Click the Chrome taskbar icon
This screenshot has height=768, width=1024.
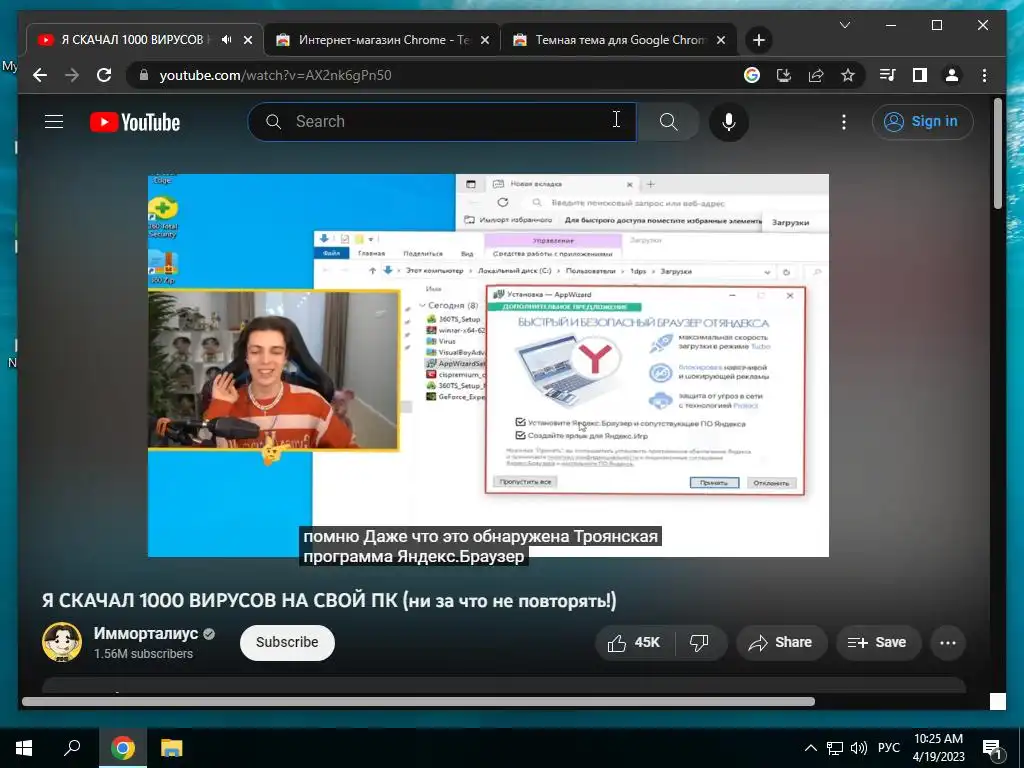click(122, 748)
